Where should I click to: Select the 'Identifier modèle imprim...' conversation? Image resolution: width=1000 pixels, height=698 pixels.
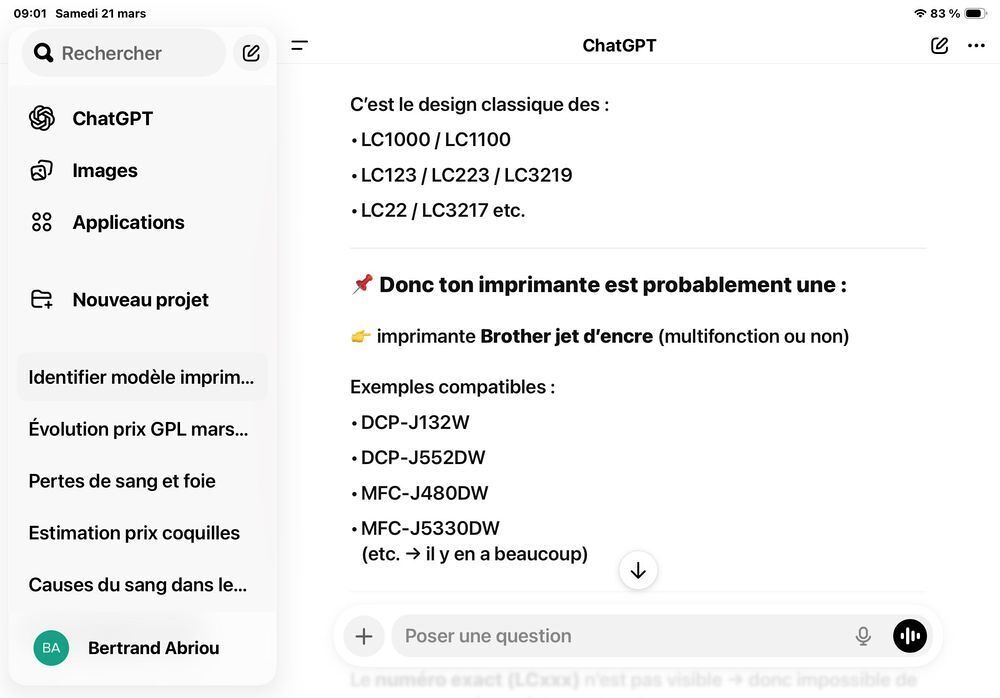coord(142,377)
